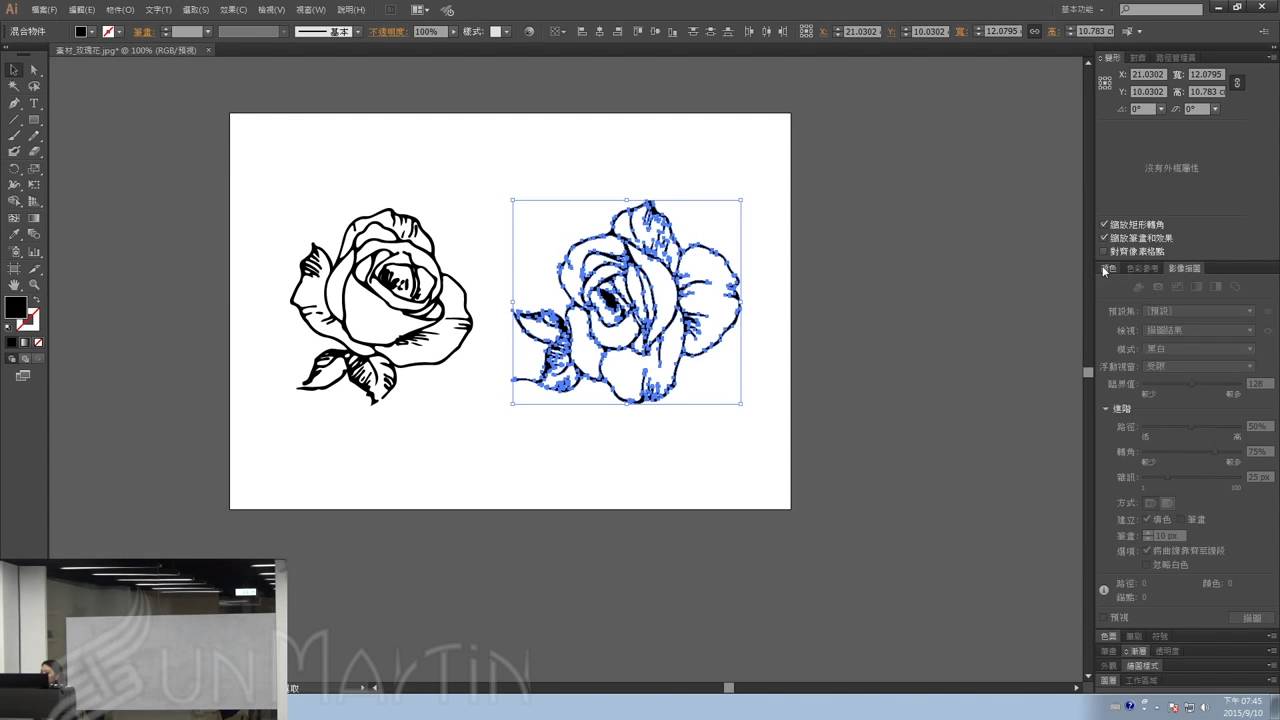The width and height of the screenshot is (1280, 720).
Task: Close the 素材_玫瑰花.jpg document tab
Action: pyautogui.click(x=209, y=50)
